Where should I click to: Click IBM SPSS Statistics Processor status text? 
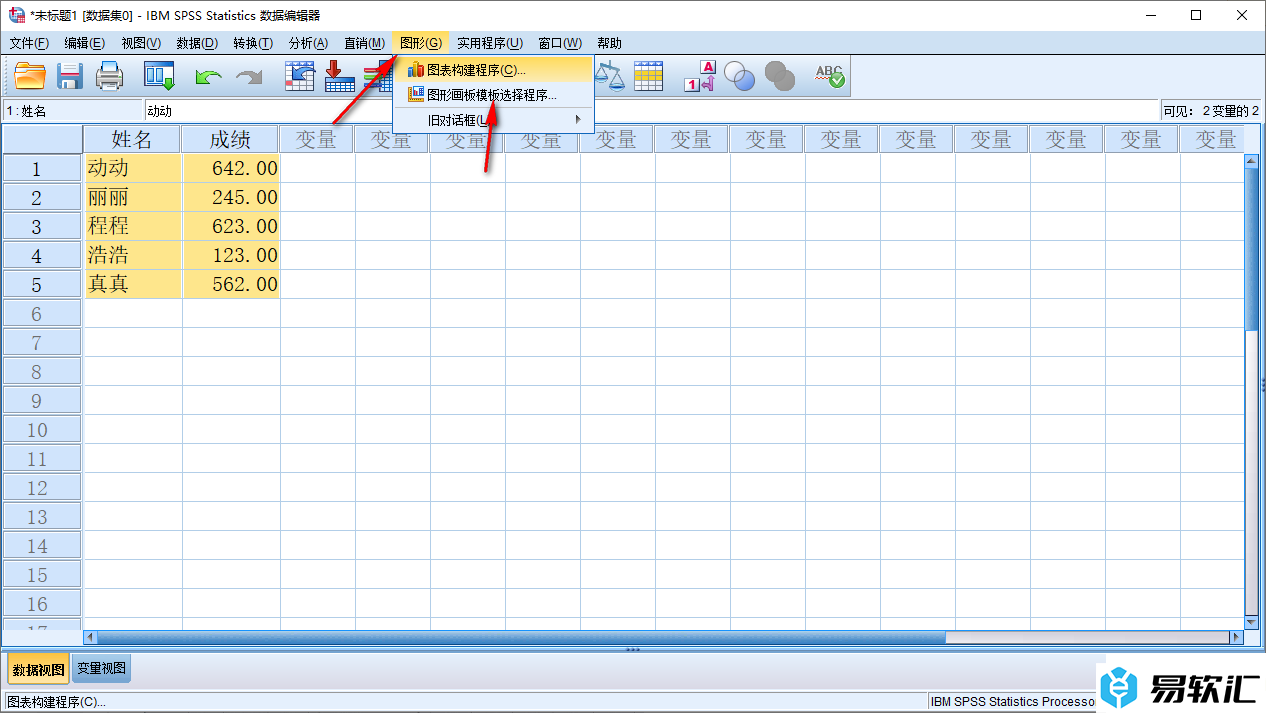(x=1012, y=702)
